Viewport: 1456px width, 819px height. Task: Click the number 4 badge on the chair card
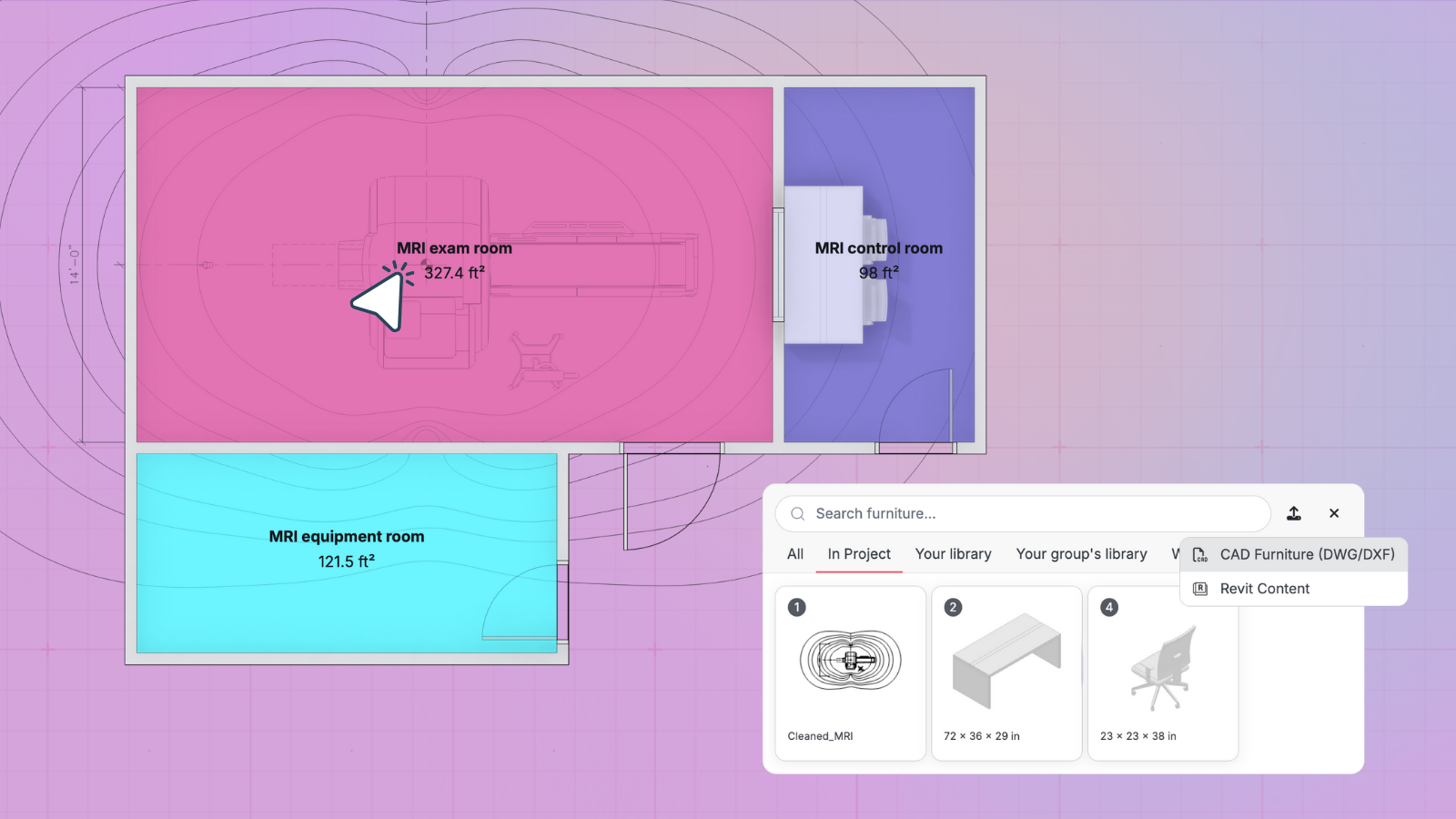(x=1108, y=607)
